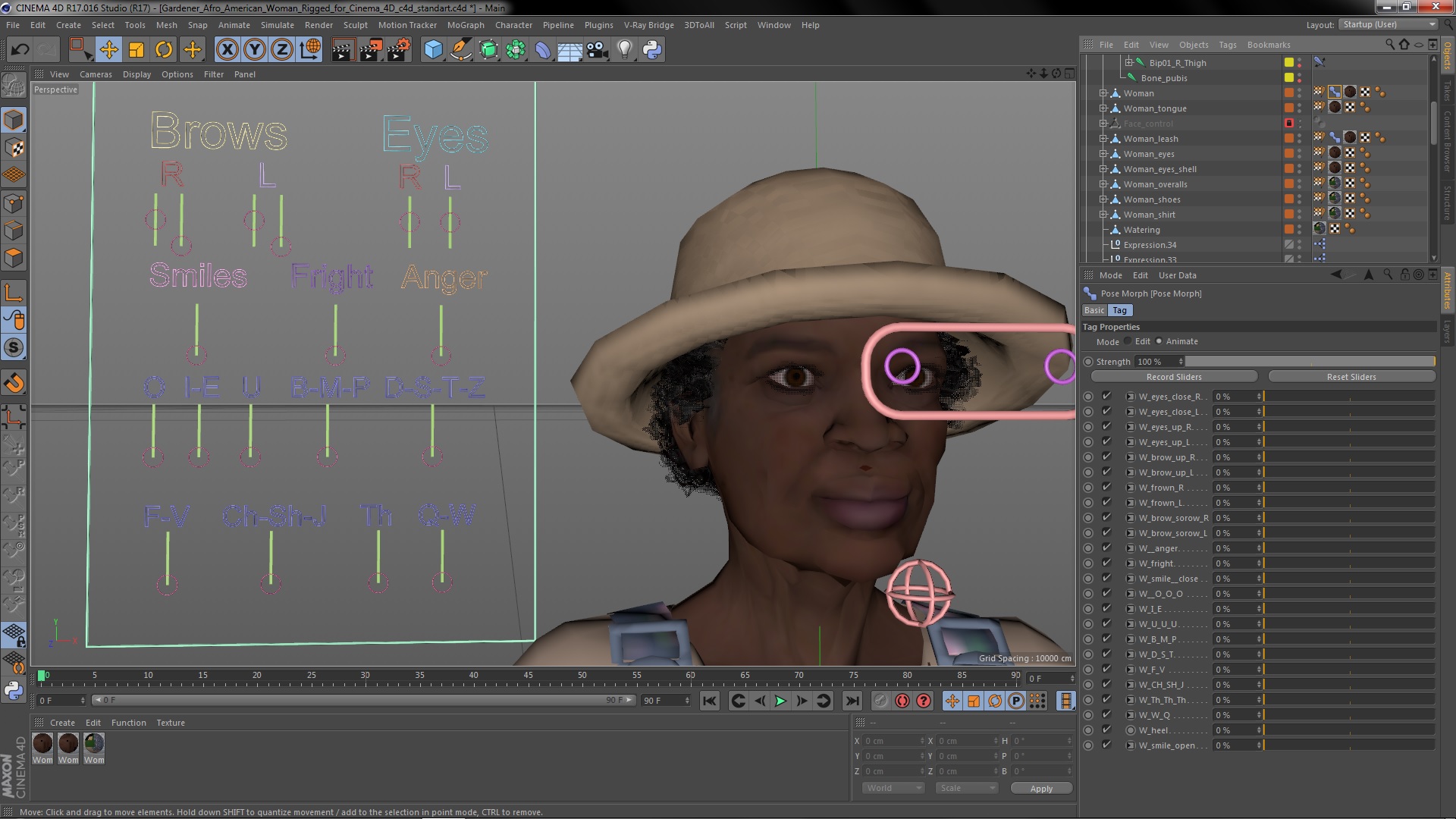Viewport: 1456px width, 819px height.
Task: Toggle the X axis lock
Action: 227,50
